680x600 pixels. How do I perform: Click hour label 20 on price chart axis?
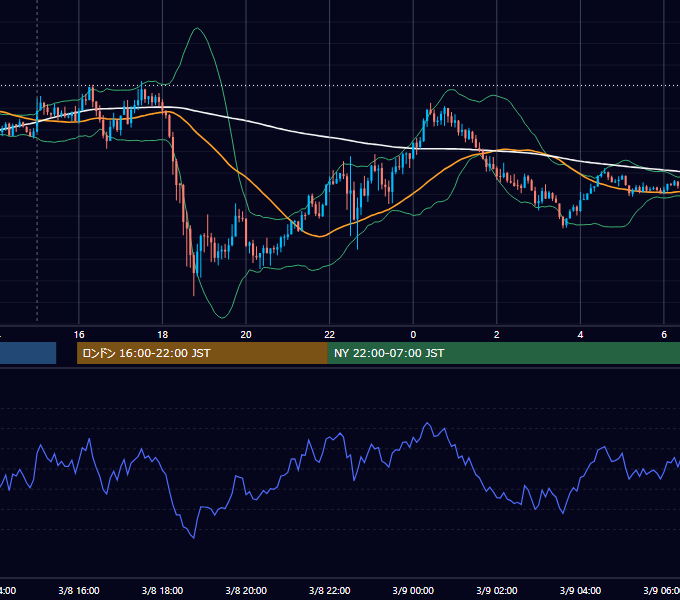tap(246, 335)
